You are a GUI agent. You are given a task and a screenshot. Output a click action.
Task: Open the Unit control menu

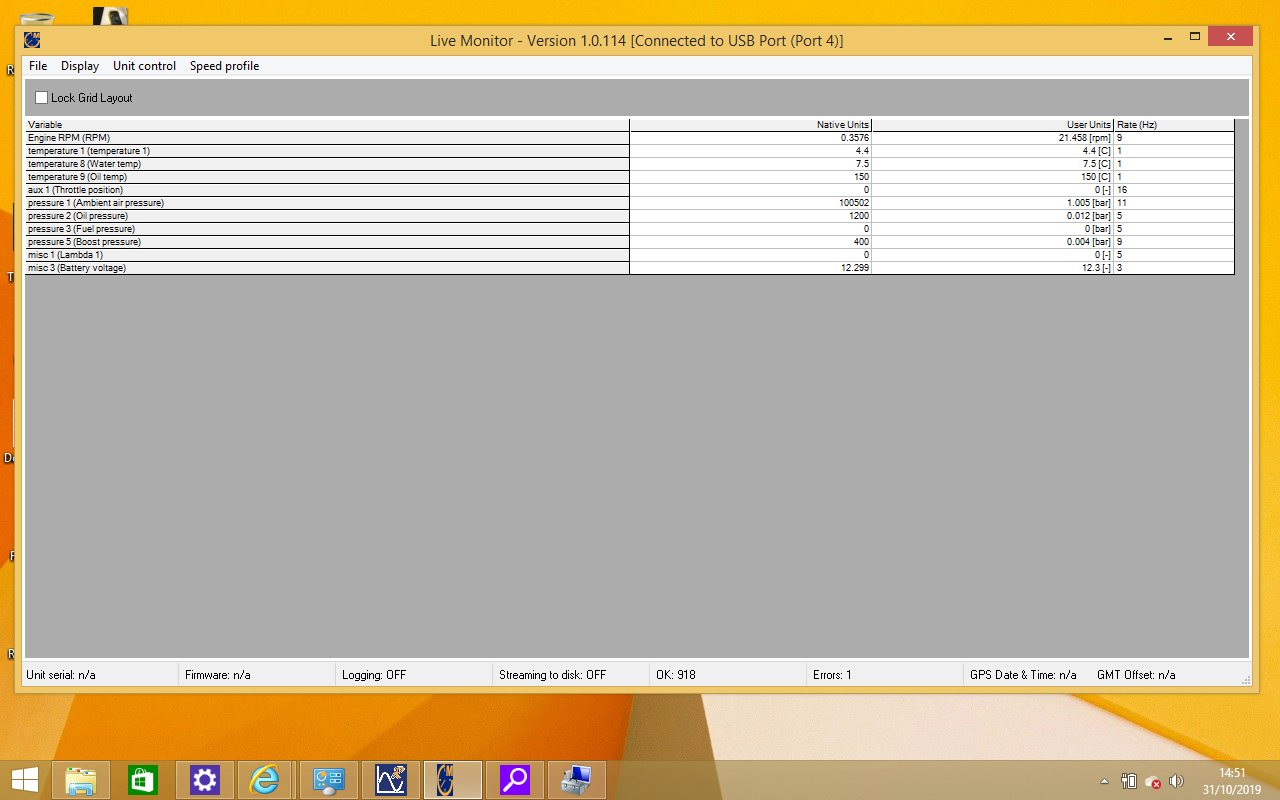(144, 66)
